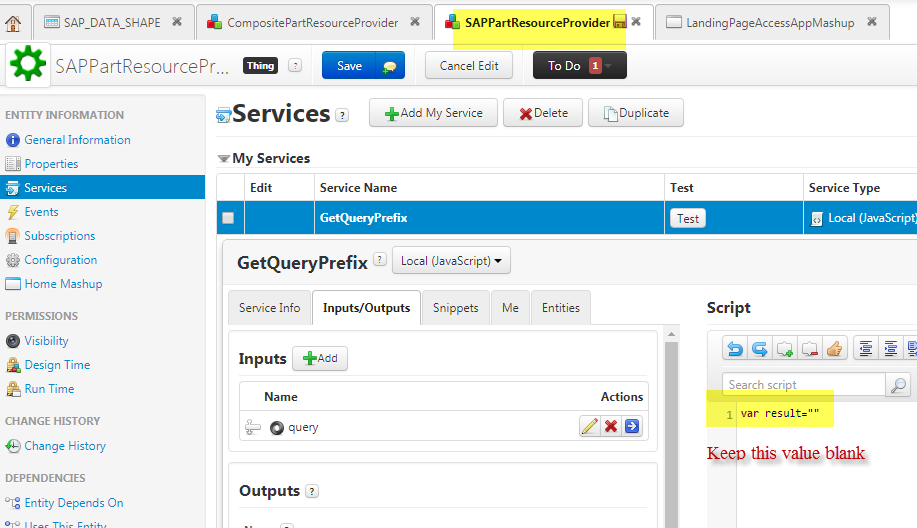Open Run Time permissions
Screen dimensions: 917x528
(49, 388)
